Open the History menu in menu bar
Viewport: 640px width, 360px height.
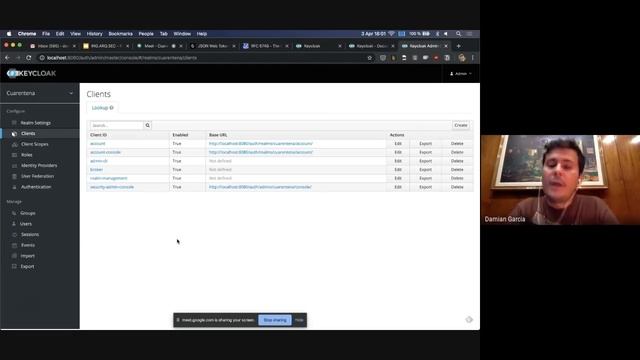[x=94, y=34]
